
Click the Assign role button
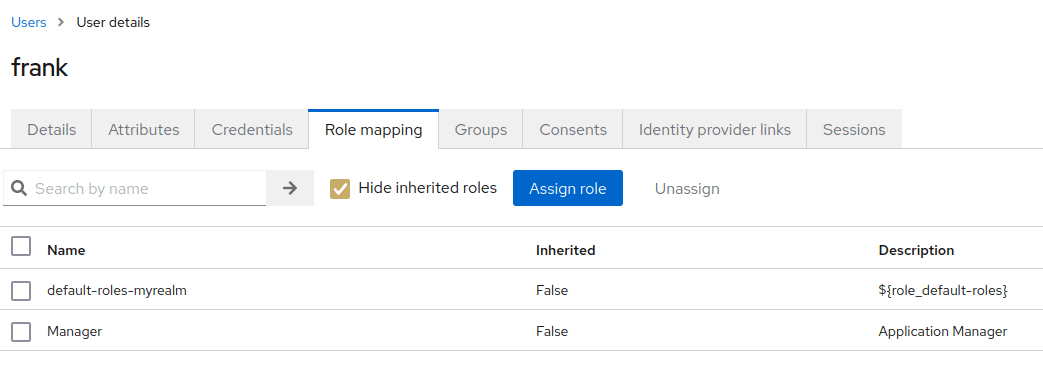click(x=567, y=188)
